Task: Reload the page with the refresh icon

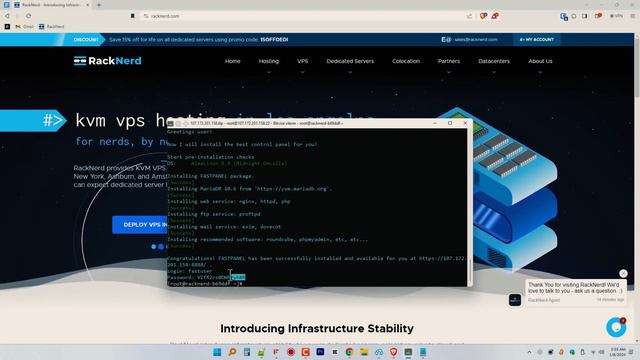Action: pyautogui.click(x=29, y=16)
